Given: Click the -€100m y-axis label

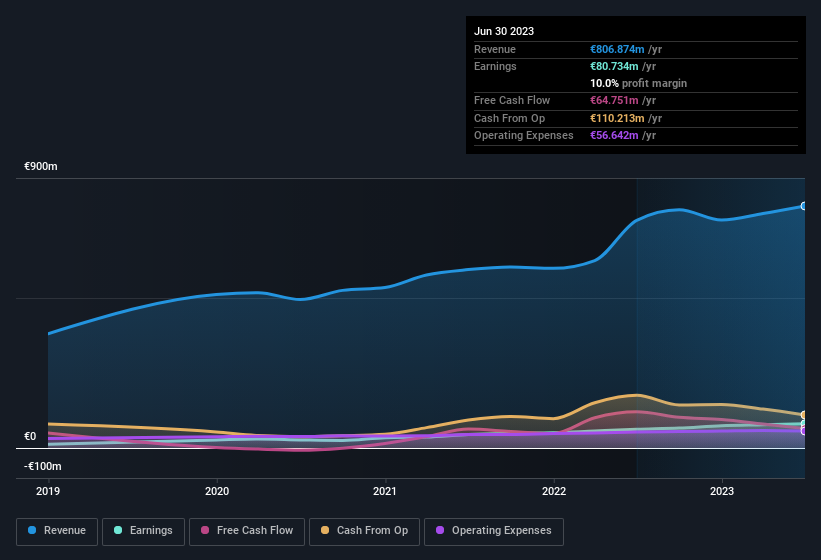Looking at the screenshot, I should click(43, 466).
